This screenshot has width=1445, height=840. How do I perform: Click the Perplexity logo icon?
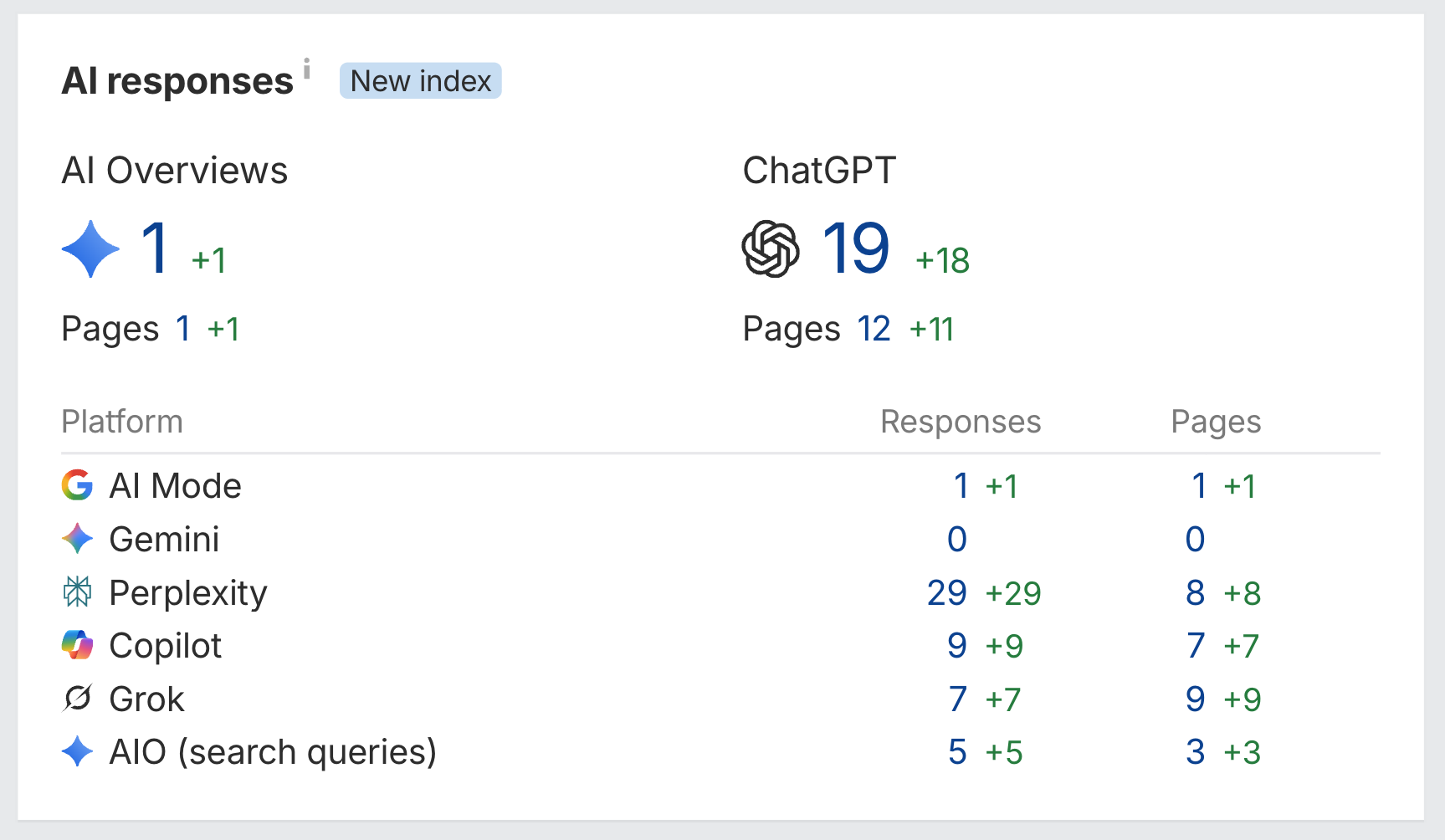(x=77, y=592)
